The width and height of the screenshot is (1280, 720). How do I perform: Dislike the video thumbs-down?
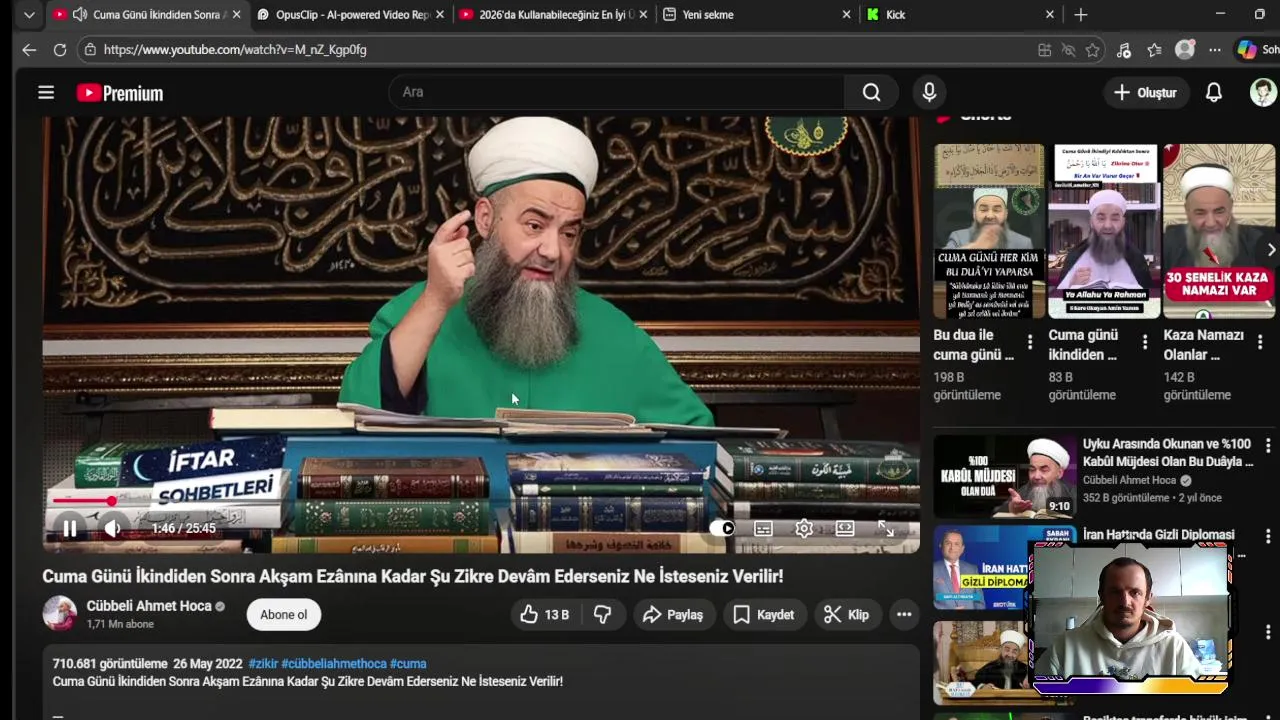[x=603, y=615]
